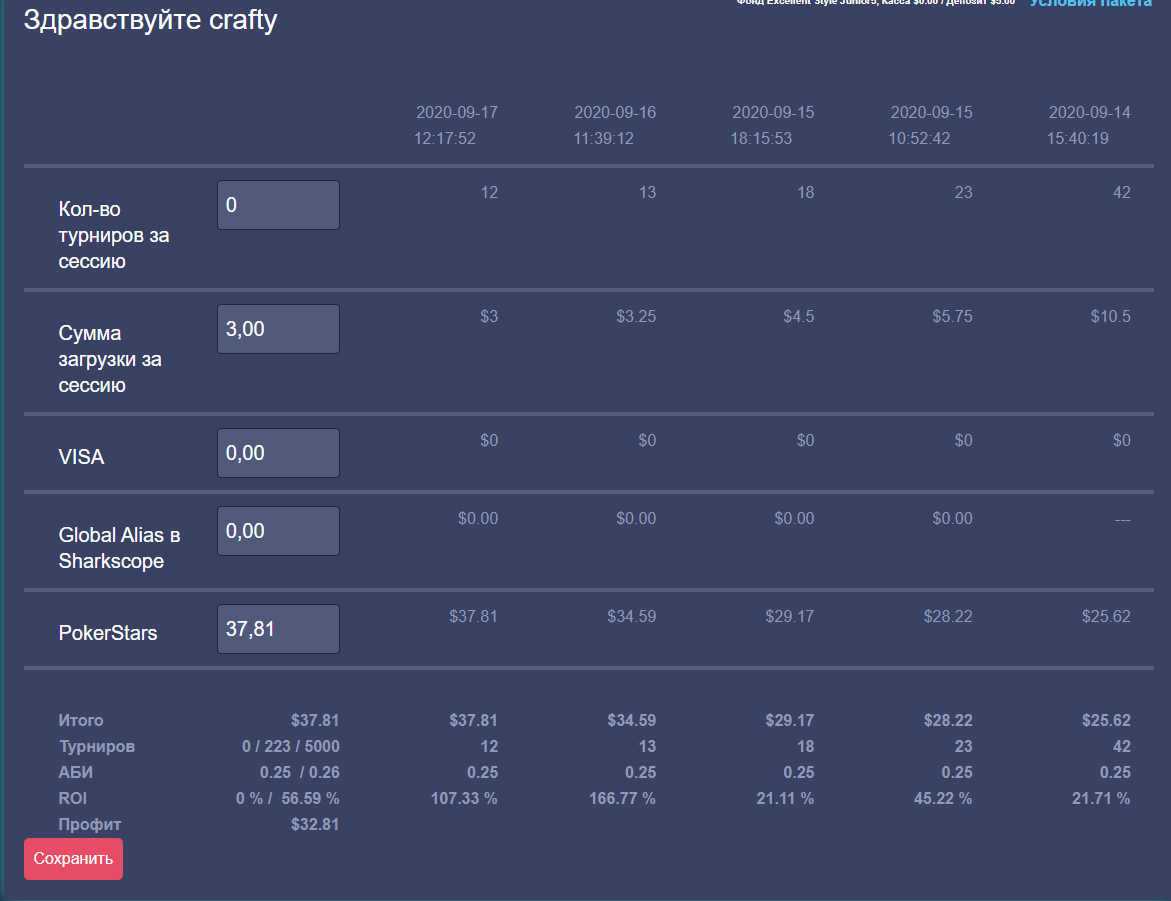
Task: Click the $5.75 session load amount
Action: (952, 317)
